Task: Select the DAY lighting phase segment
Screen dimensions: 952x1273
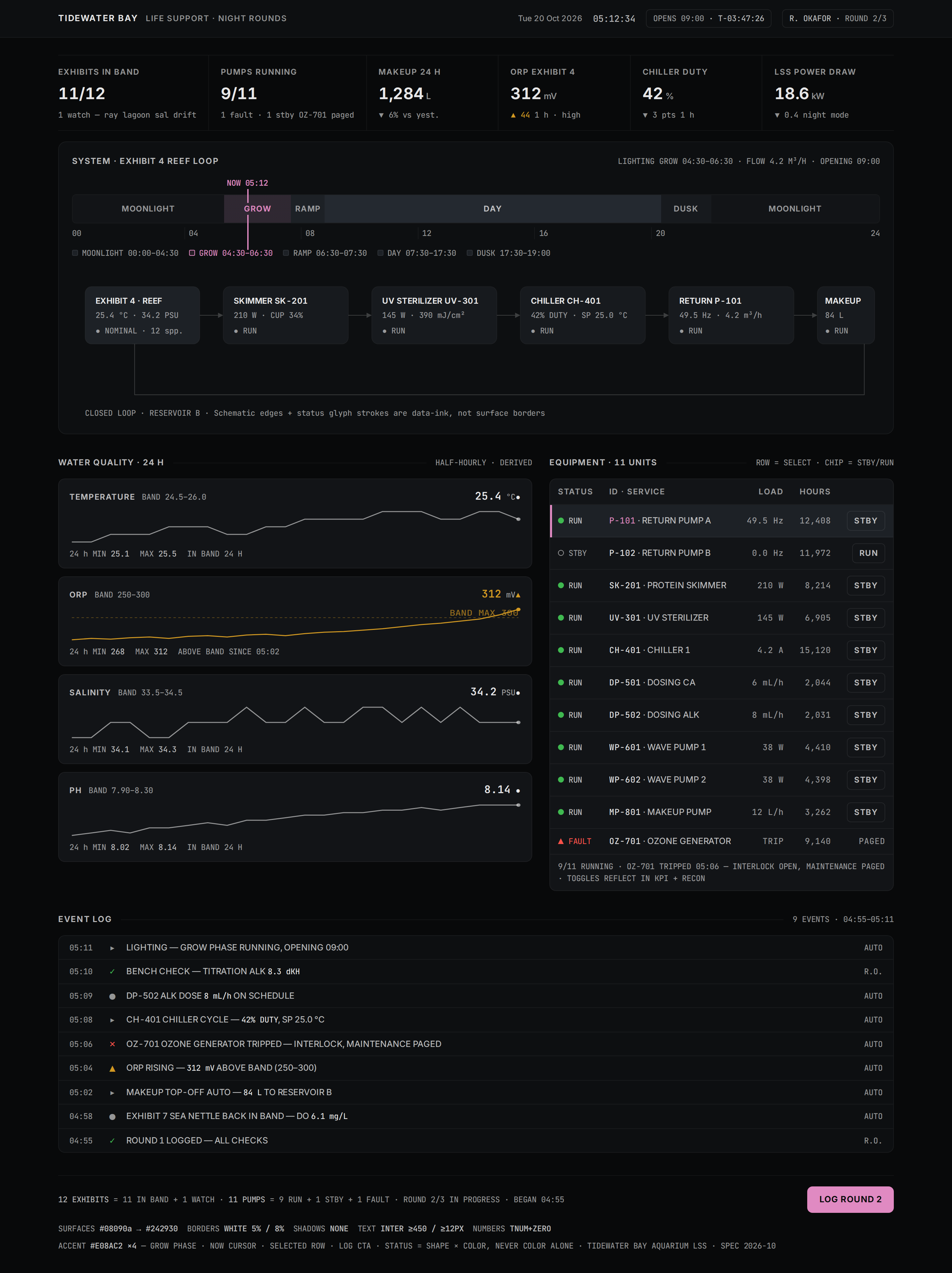Action: (492, 209)
